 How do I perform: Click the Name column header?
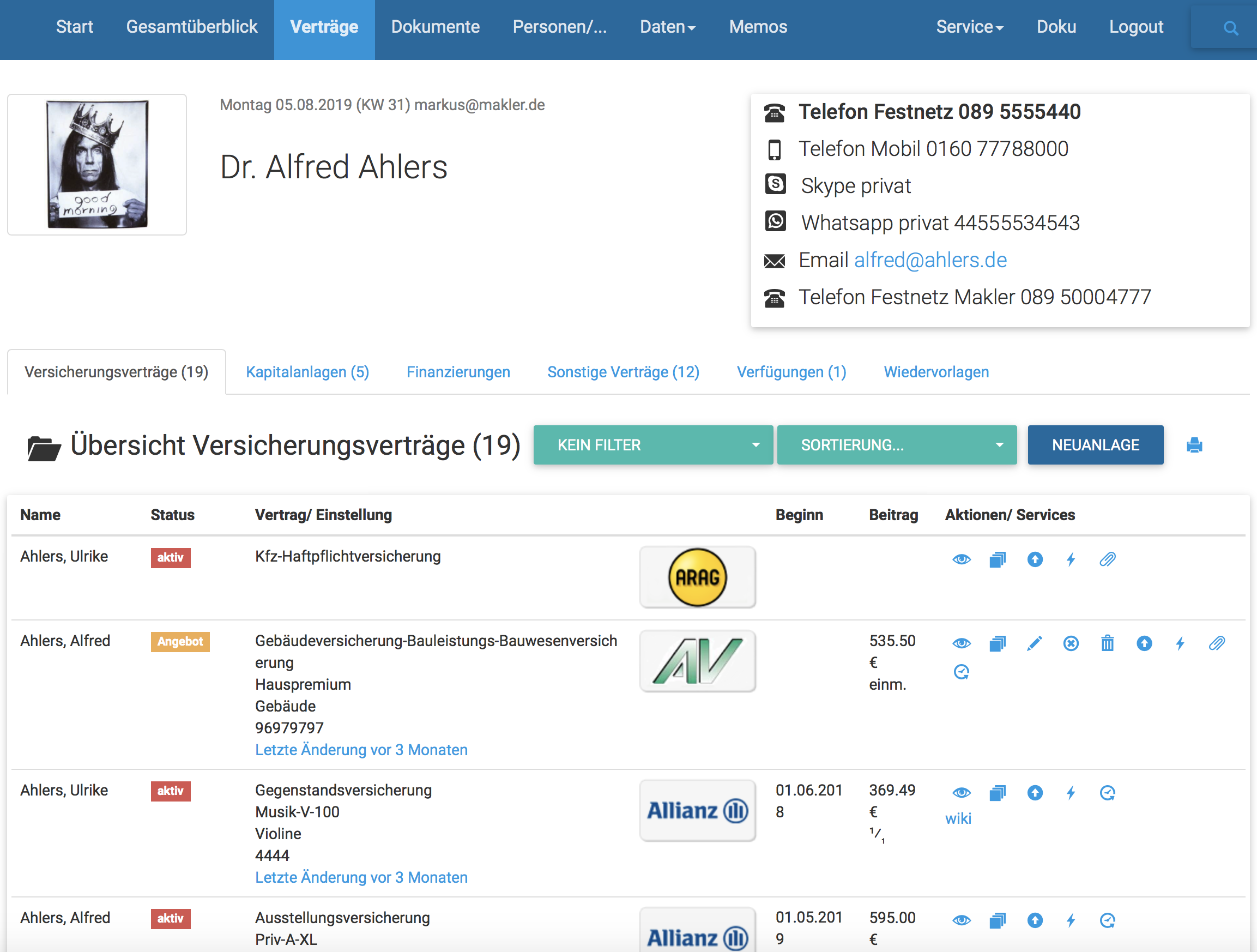click(x=40, y=515)
